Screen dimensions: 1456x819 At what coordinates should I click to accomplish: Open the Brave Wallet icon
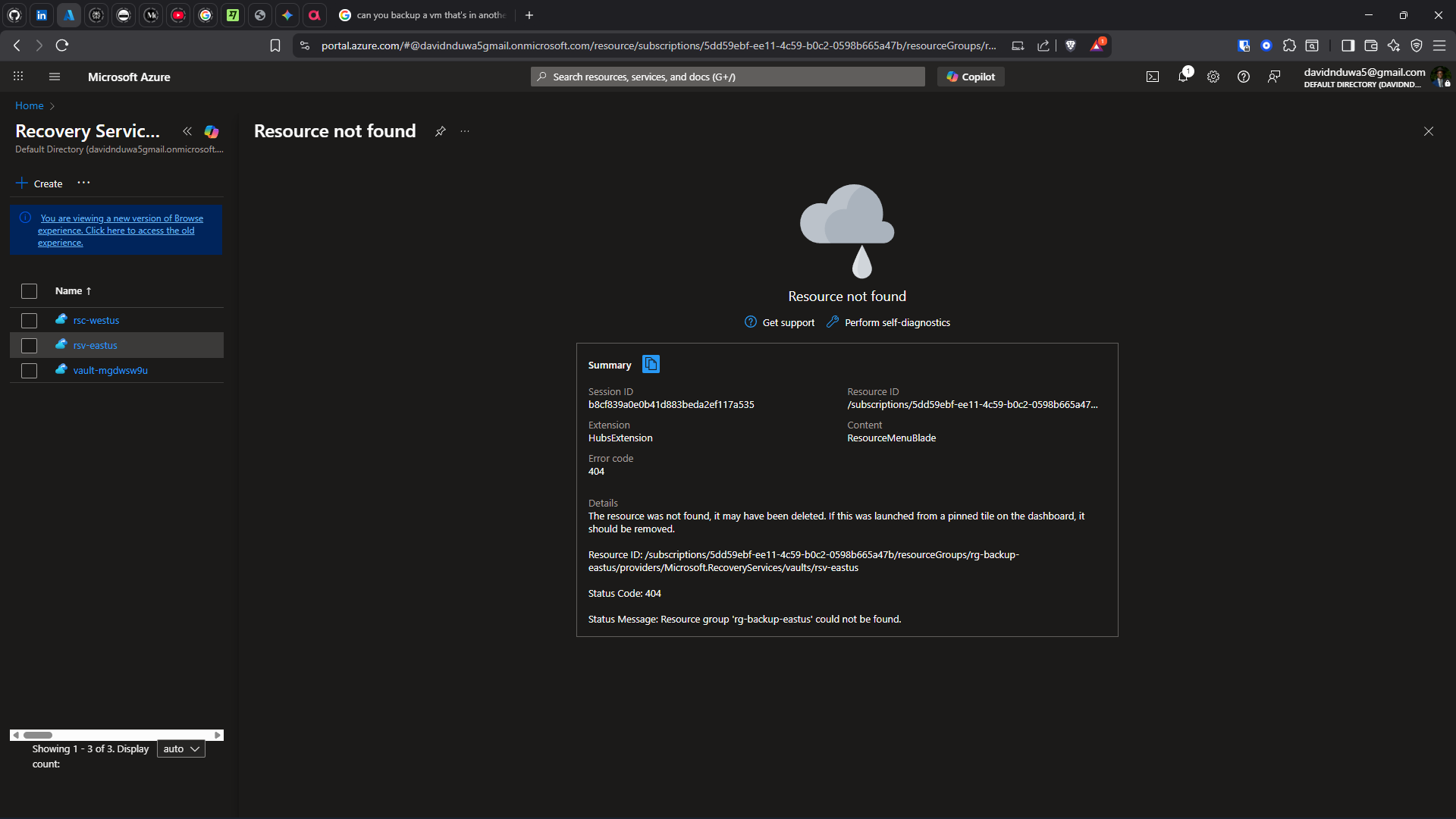(x=1370, y=45)
